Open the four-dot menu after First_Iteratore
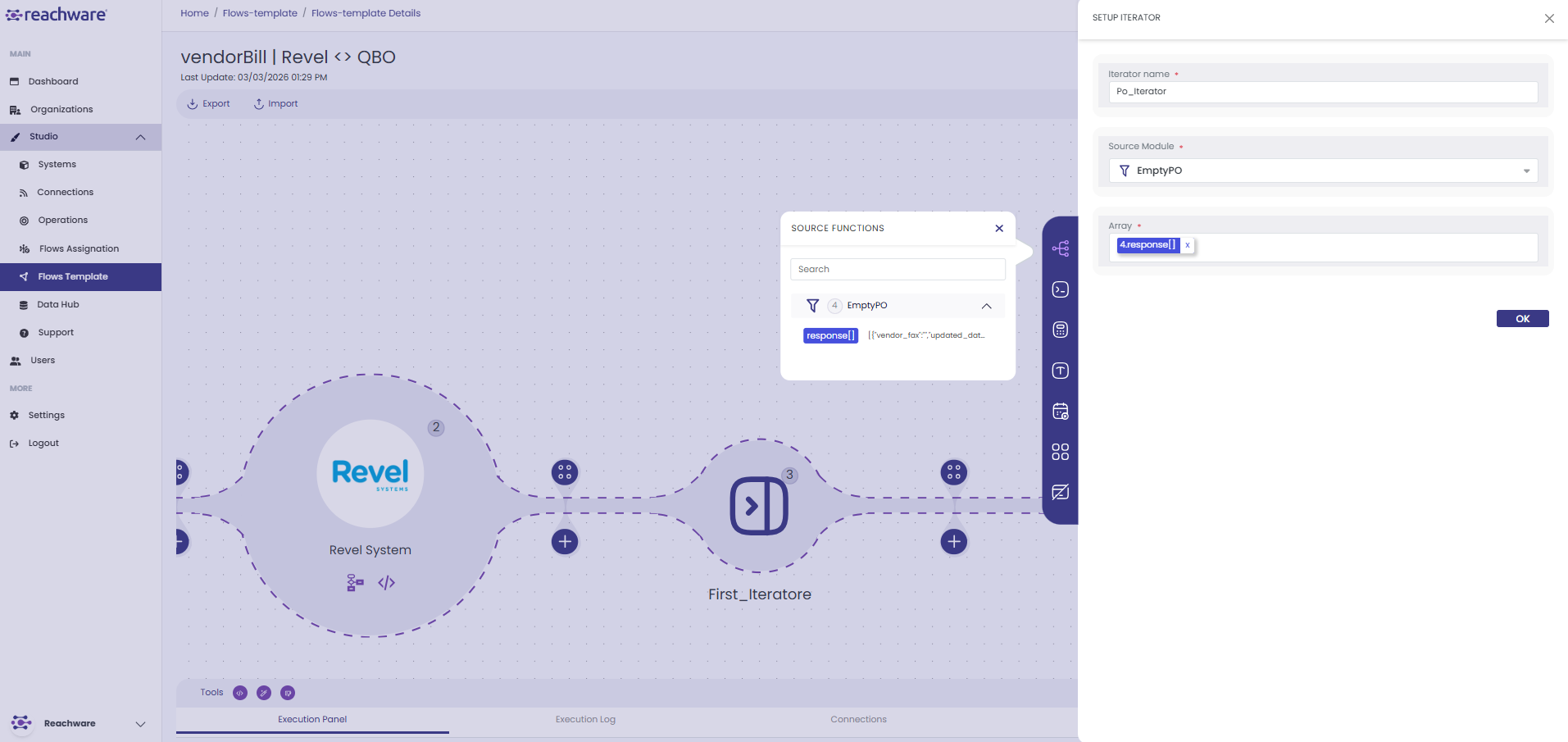Image resolution: width=1568 pixels, height=742 pixels. pos(954,472)
